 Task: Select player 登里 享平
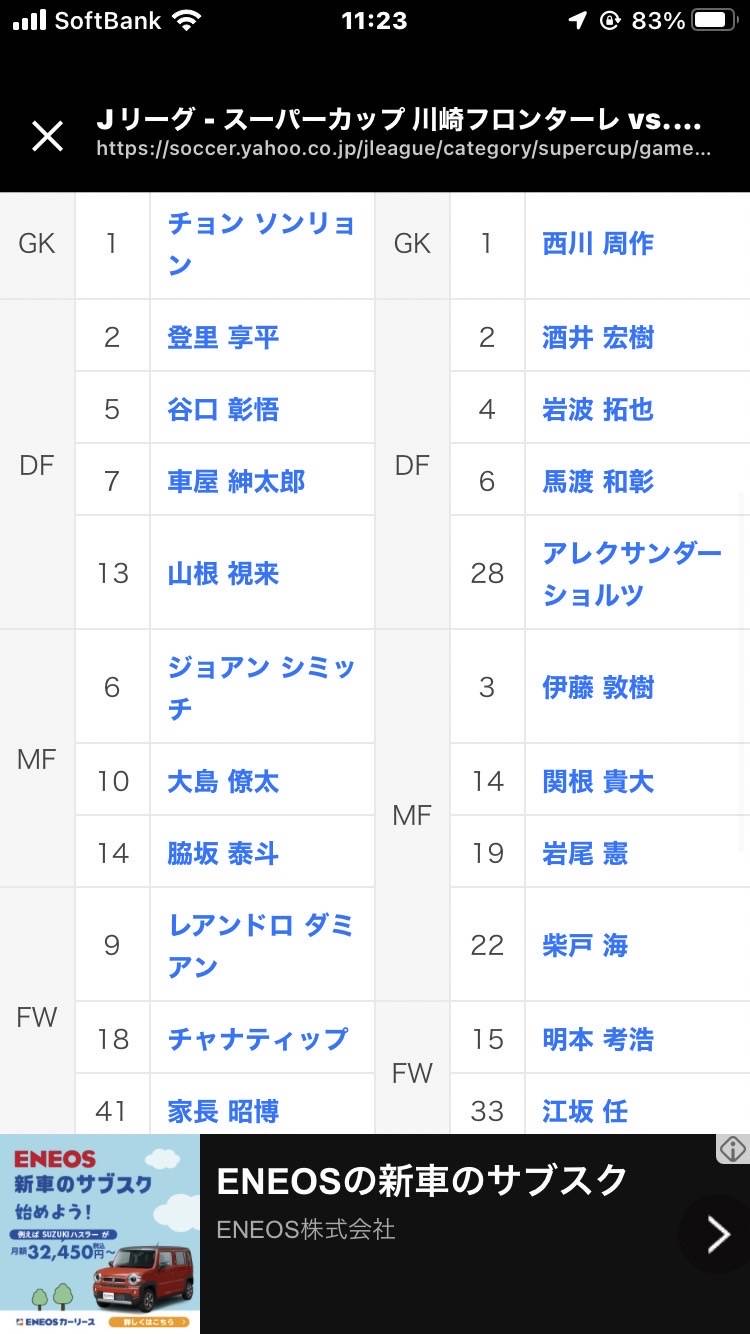click(223, 337)
